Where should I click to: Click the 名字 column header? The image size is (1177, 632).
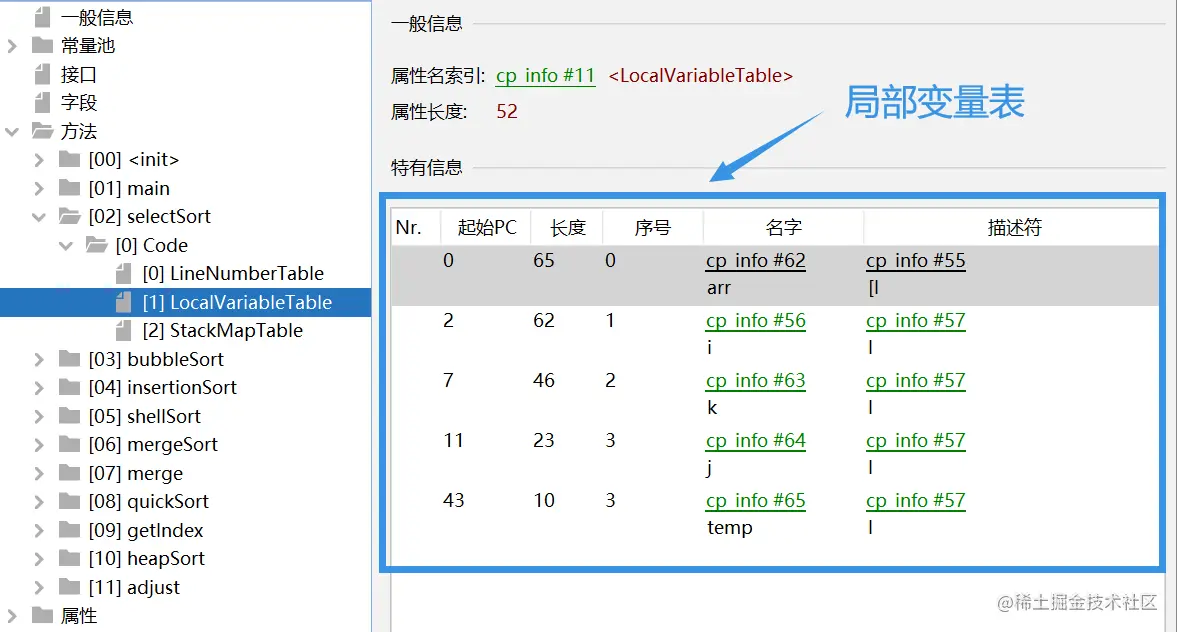pyautogui.click(x=783, y=227)
